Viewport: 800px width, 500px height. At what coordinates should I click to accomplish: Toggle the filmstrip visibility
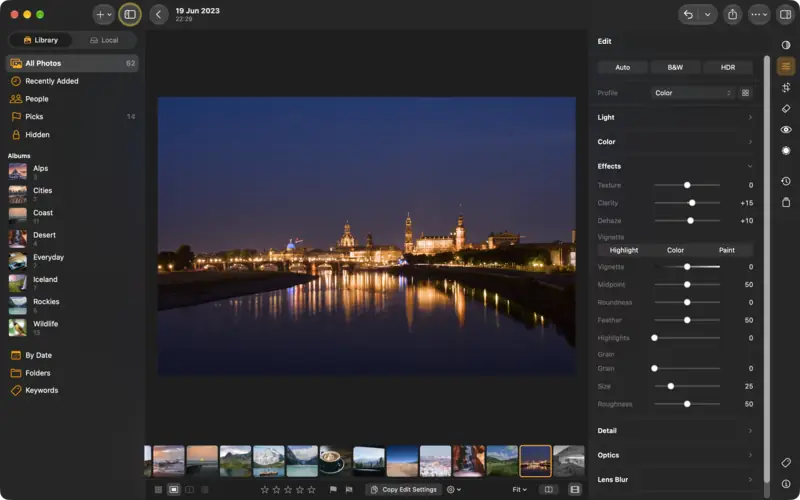pyautogui.click(x=575, y=489)
